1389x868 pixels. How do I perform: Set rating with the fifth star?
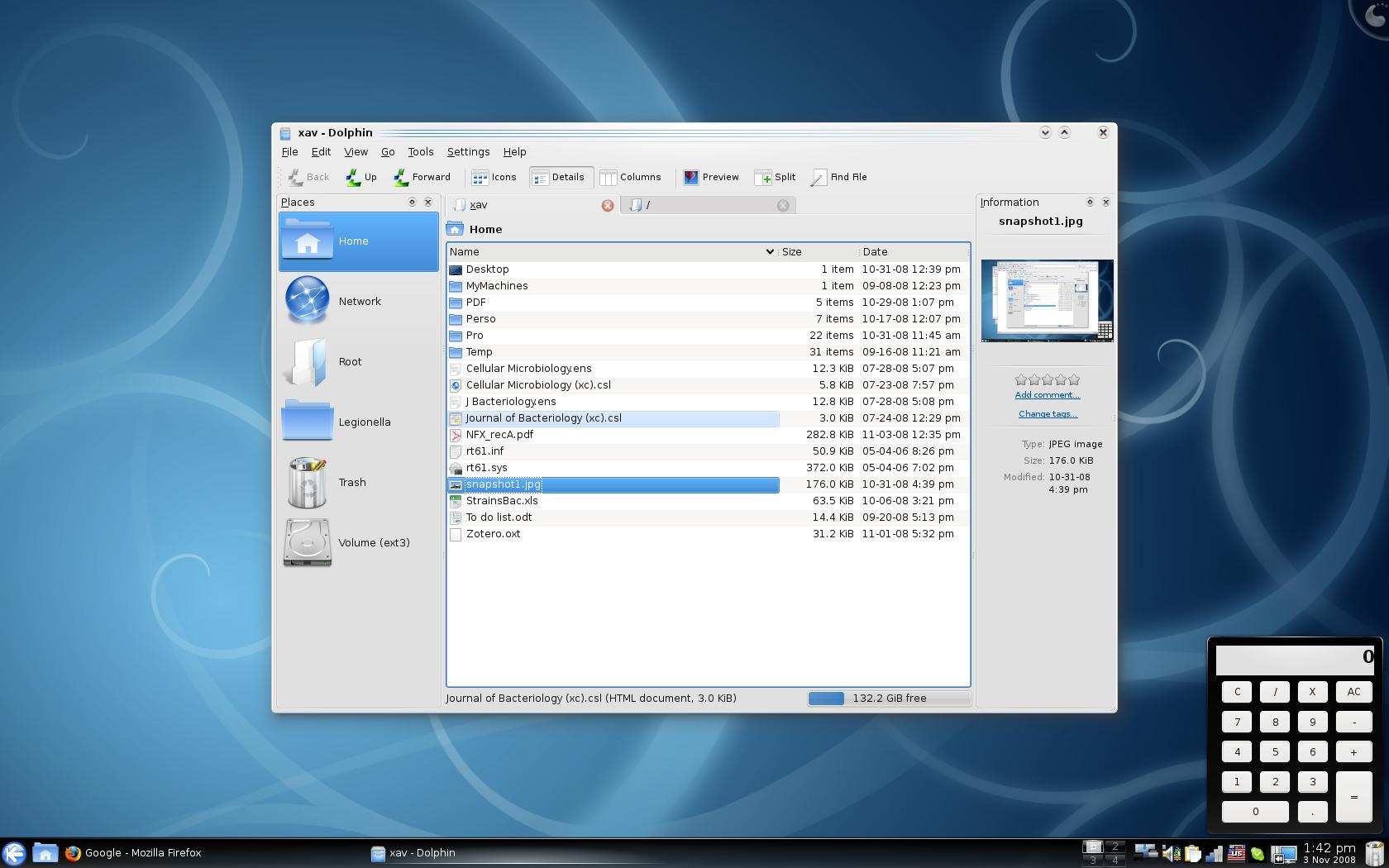(x=1074, y=379)
